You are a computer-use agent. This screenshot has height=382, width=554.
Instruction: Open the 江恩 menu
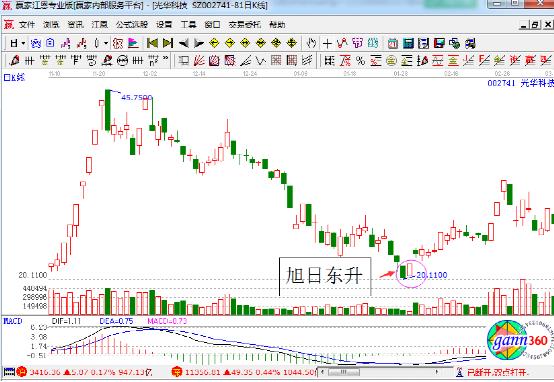99,25
